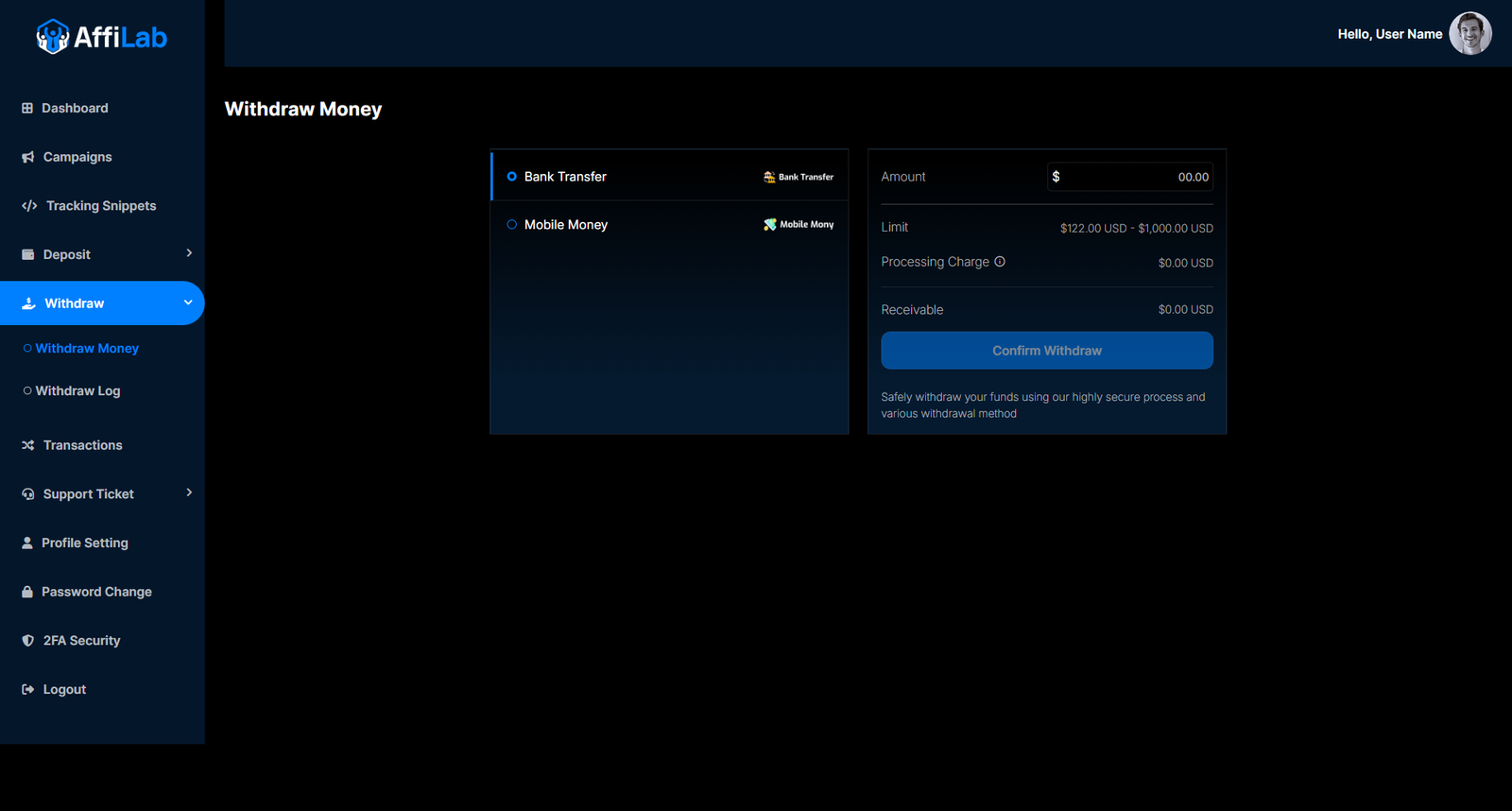Click the 2FA Security shield icon
The width and height of the screenshot is (1512, 811).
(28, 641)
